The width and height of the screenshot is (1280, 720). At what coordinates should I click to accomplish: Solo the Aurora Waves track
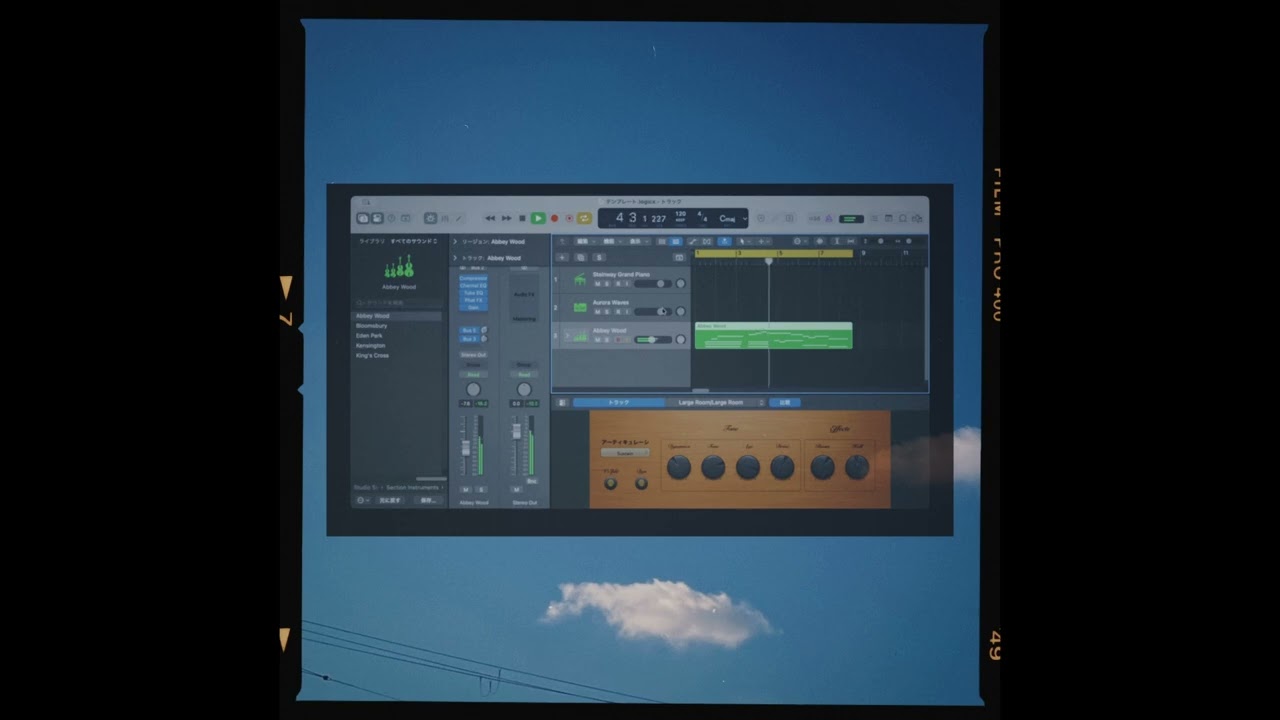(x=607, y=312)
